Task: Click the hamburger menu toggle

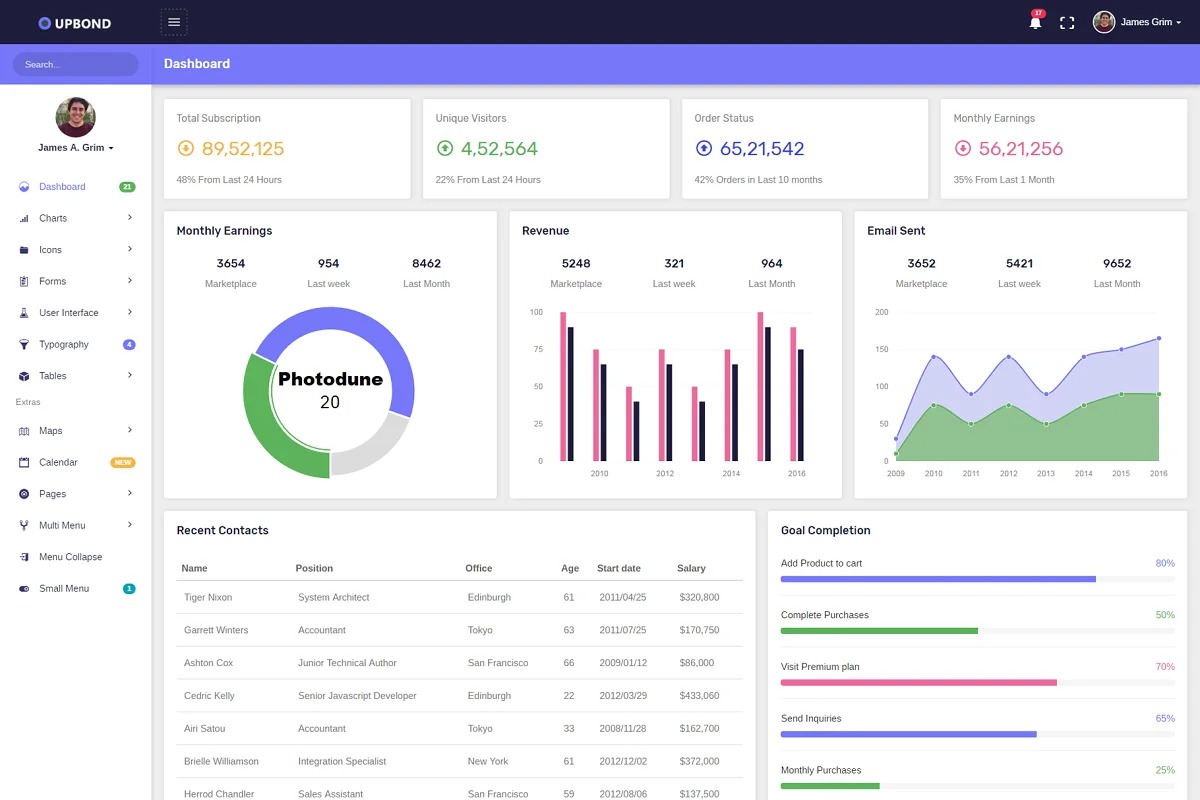Action: [x=174, y=22]
